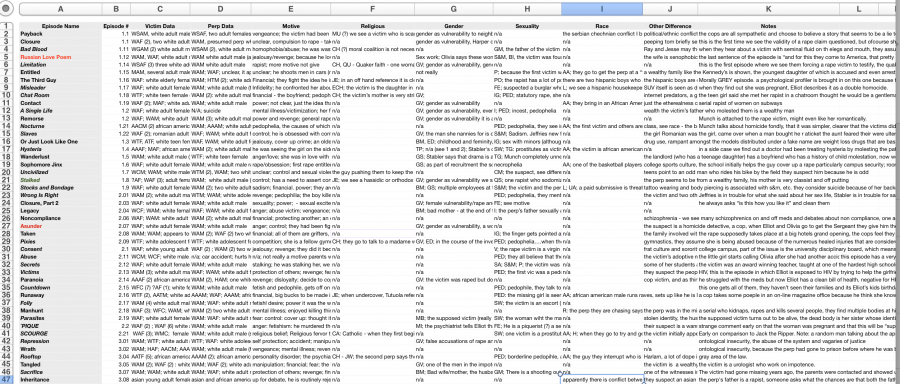Image resolution: width=900 pixels, height=384 pixels.
Task: Click the Episode Name header cell
Action: point(60,26)
